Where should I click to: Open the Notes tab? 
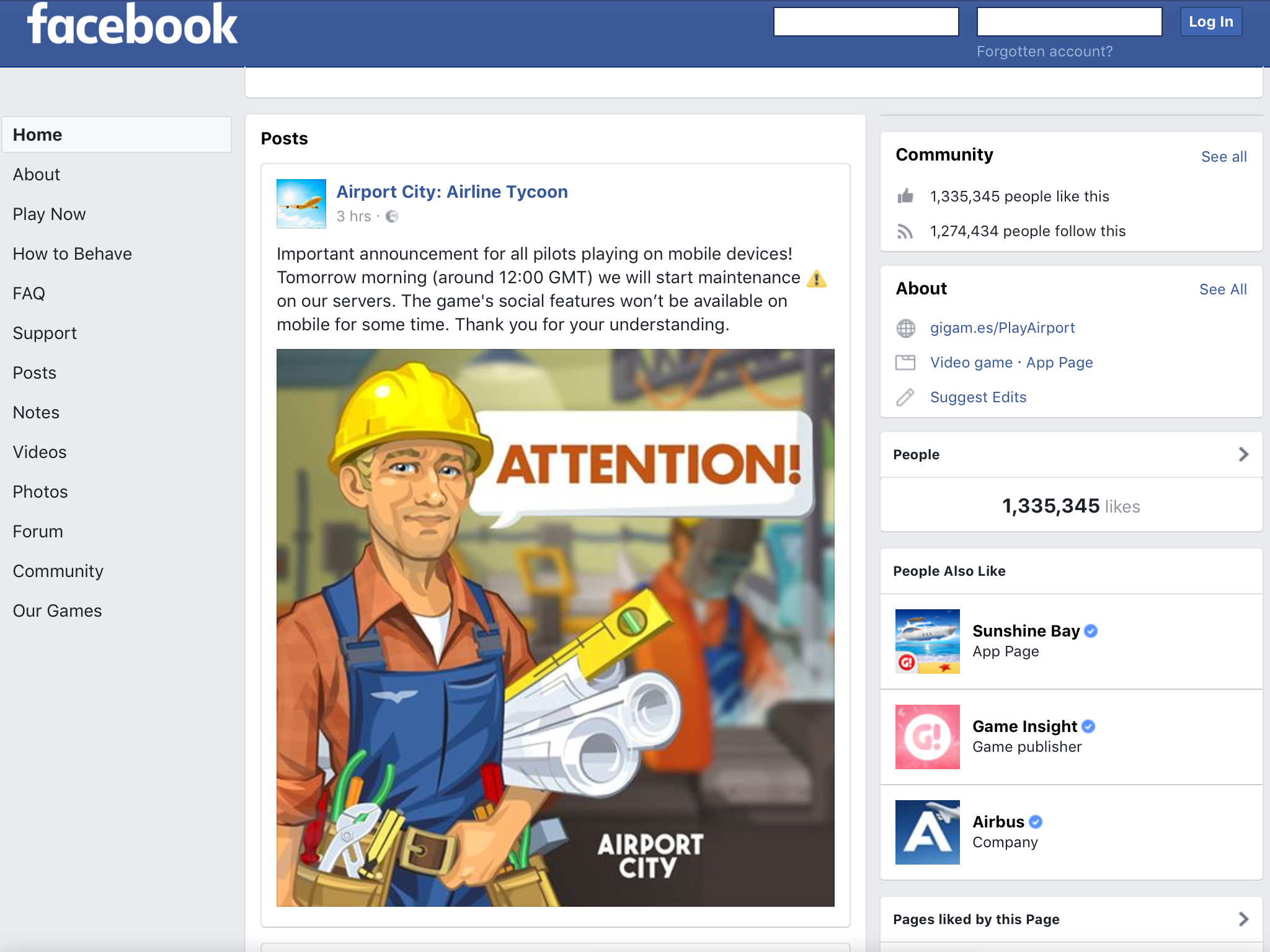click(x=36, y=412)
